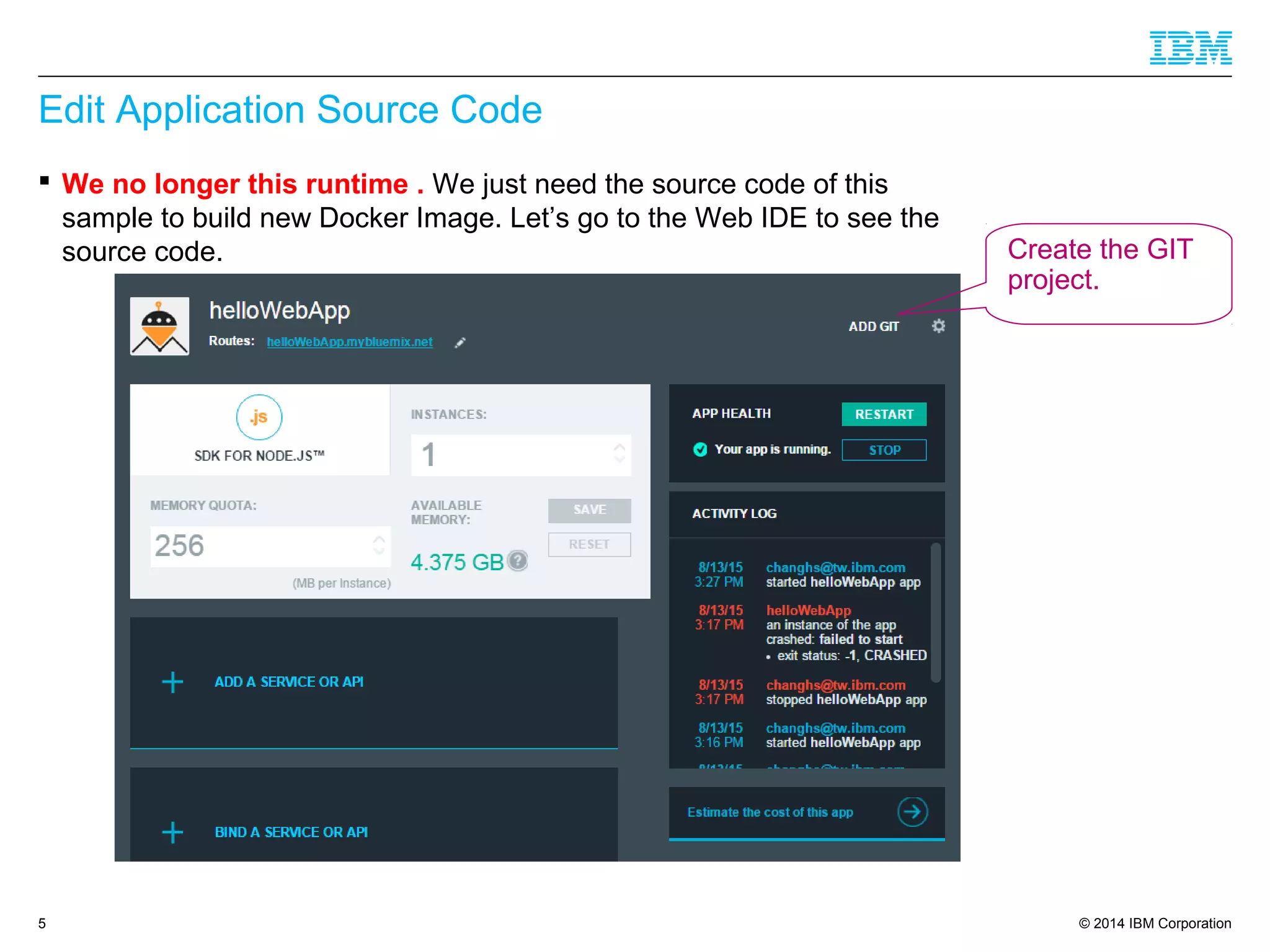
Task: Open helloWebApp.mybluemix.net route link
Action: coord(350,342)
